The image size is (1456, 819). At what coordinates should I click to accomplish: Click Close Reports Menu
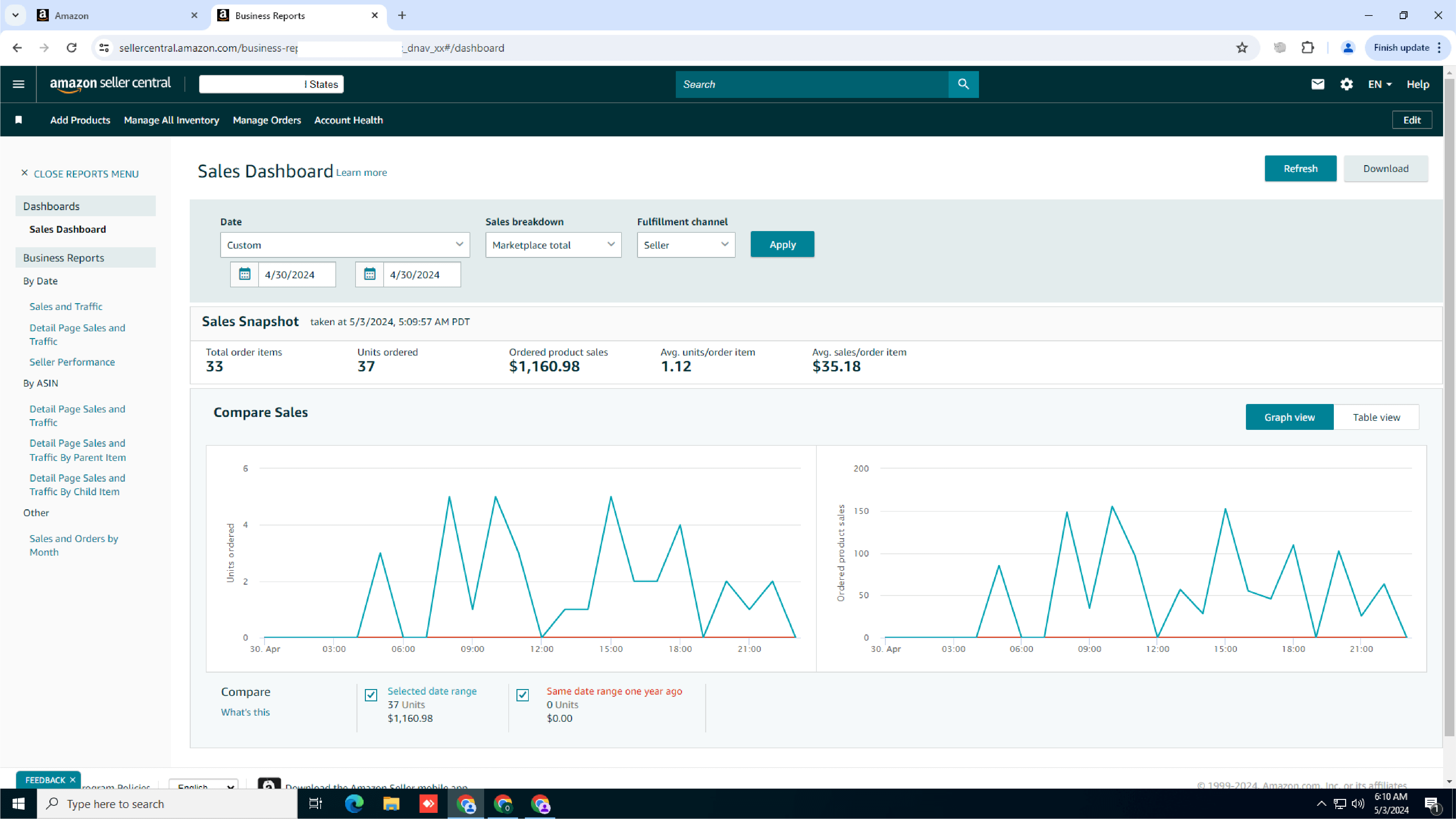pyautogui.click(x=86, y=174)
